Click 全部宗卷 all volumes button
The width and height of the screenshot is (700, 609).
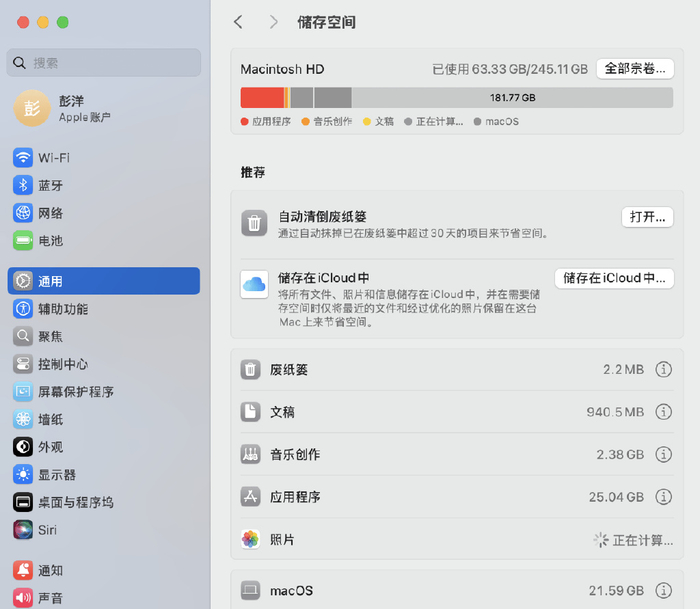[635, 69]
